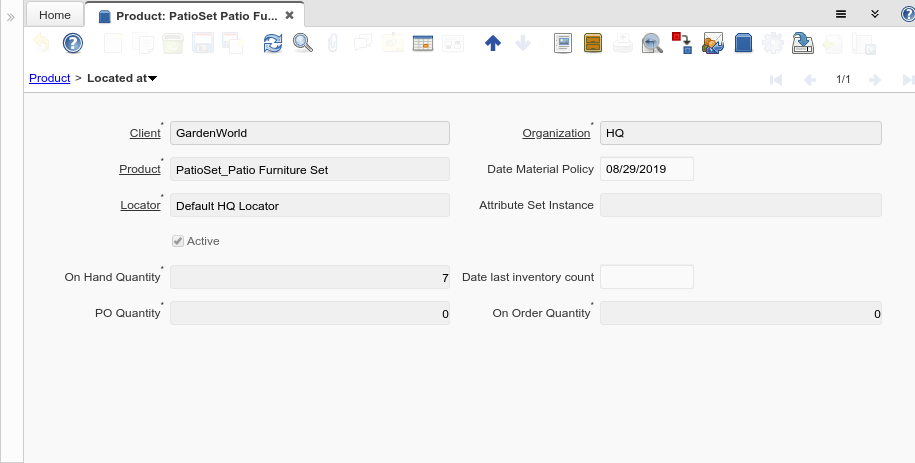Open the Find record magnifier

[302, 43]
